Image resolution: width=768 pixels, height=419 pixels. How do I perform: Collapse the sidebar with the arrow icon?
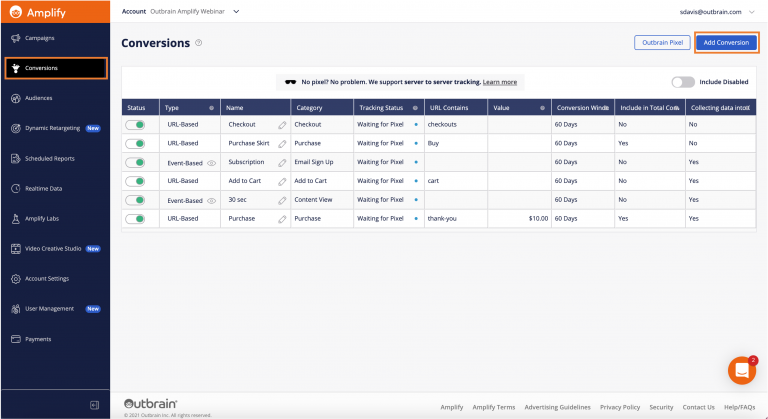coord(95,405)
